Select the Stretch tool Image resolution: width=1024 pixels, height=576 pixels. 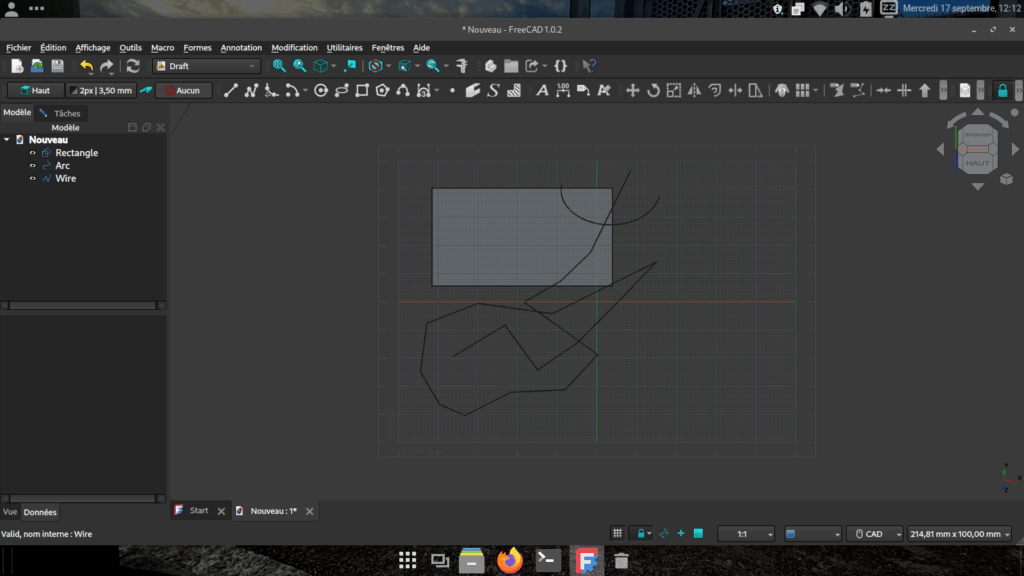tap(756, 91)
